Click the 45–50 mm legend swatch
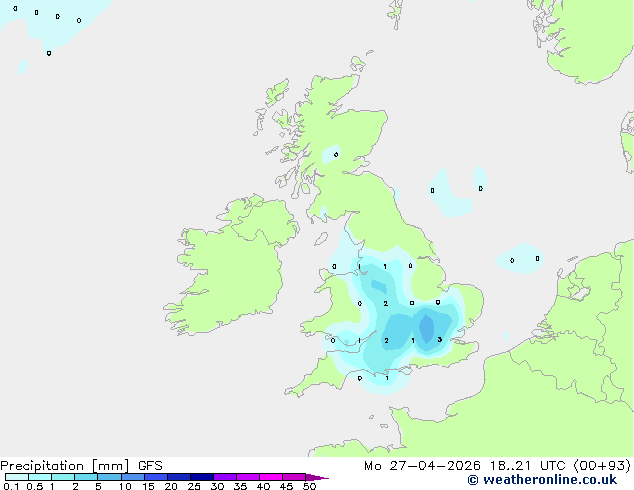634x490 pixels. (x=294, y=477)
